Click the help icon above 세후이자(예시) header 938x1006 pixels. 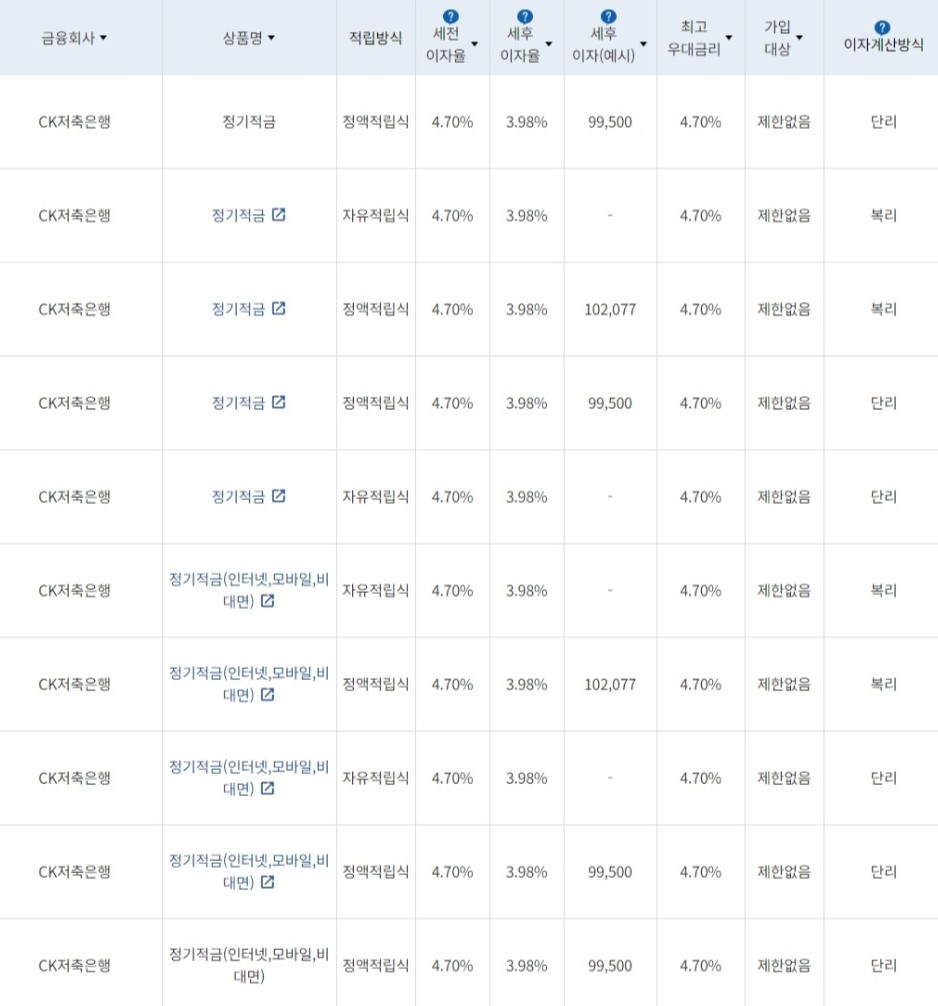coord(607,14)
